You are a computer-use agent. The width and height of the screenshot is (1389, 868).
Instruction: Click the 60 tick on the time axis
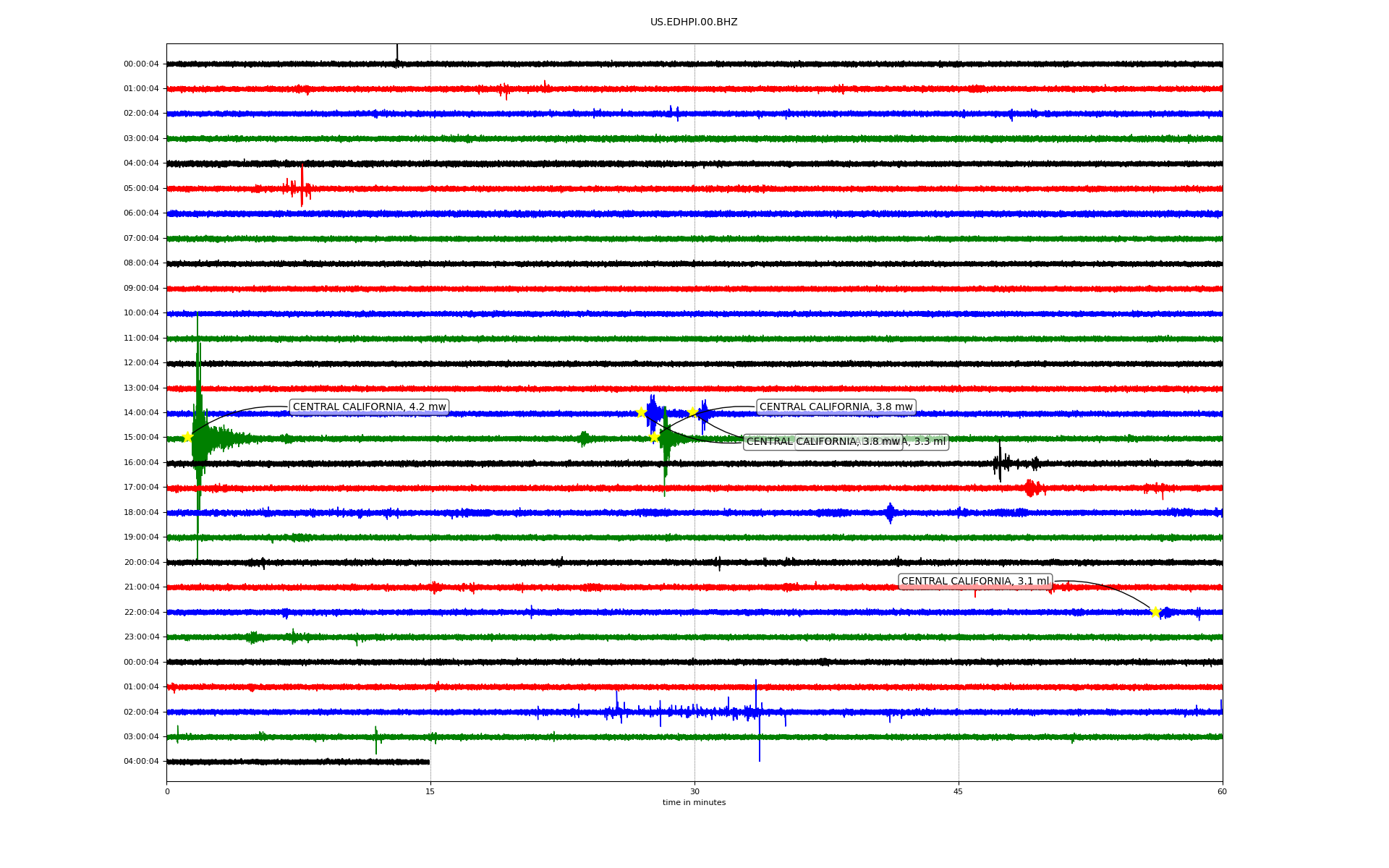point(1222,791)
